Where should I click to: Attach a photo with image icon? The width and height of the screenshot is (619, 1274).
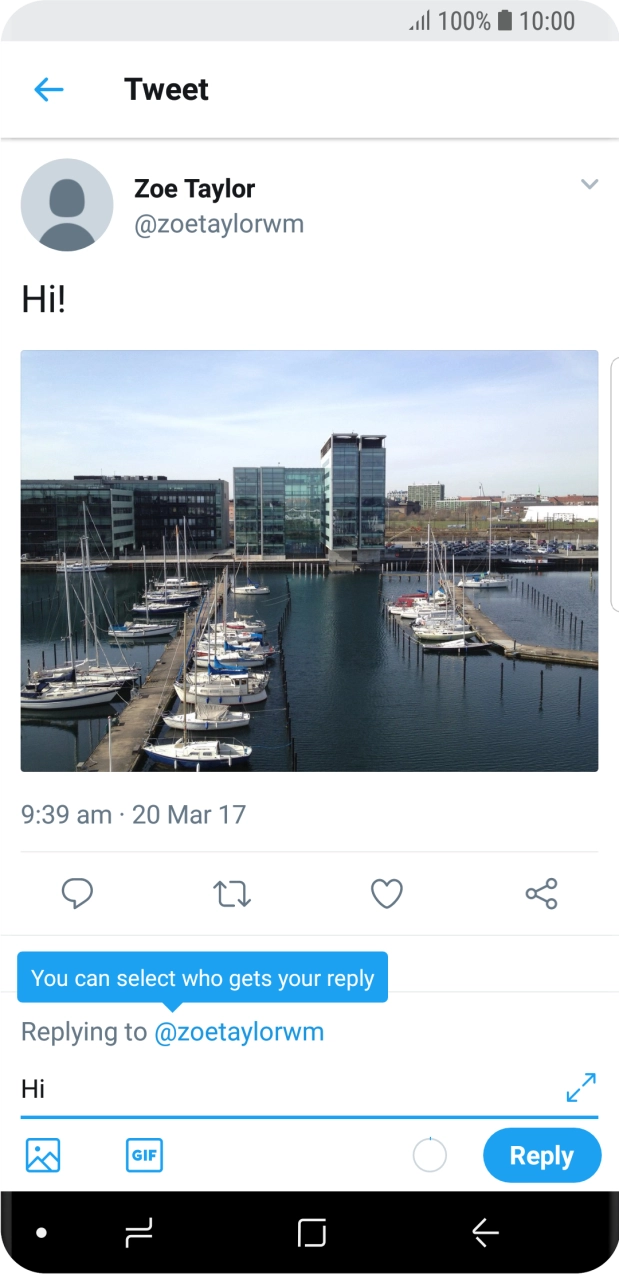point(43,1155)
